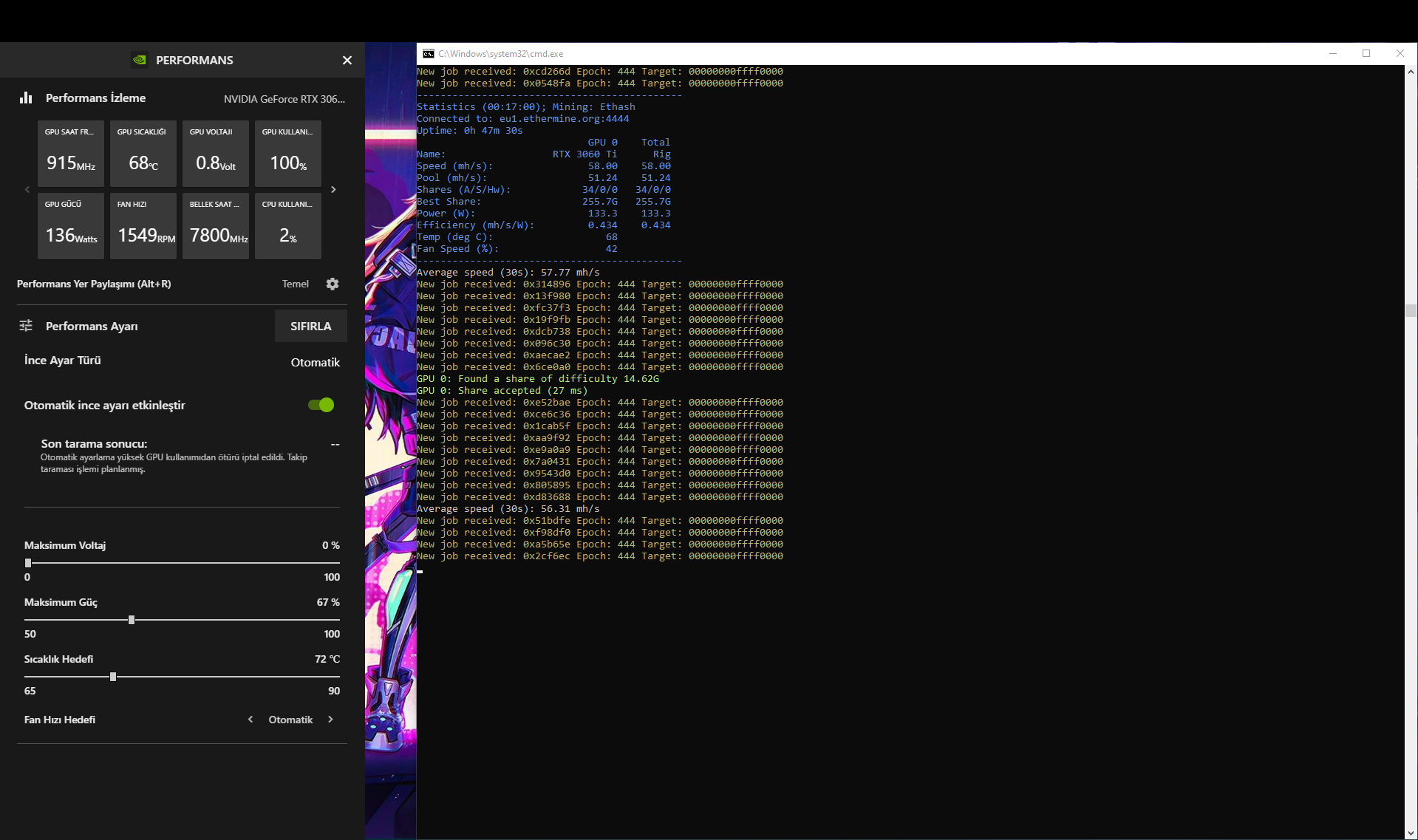The image size is (1418, 840).
Task: Show next monitoring tiles with right arrow
Action: 333,189
